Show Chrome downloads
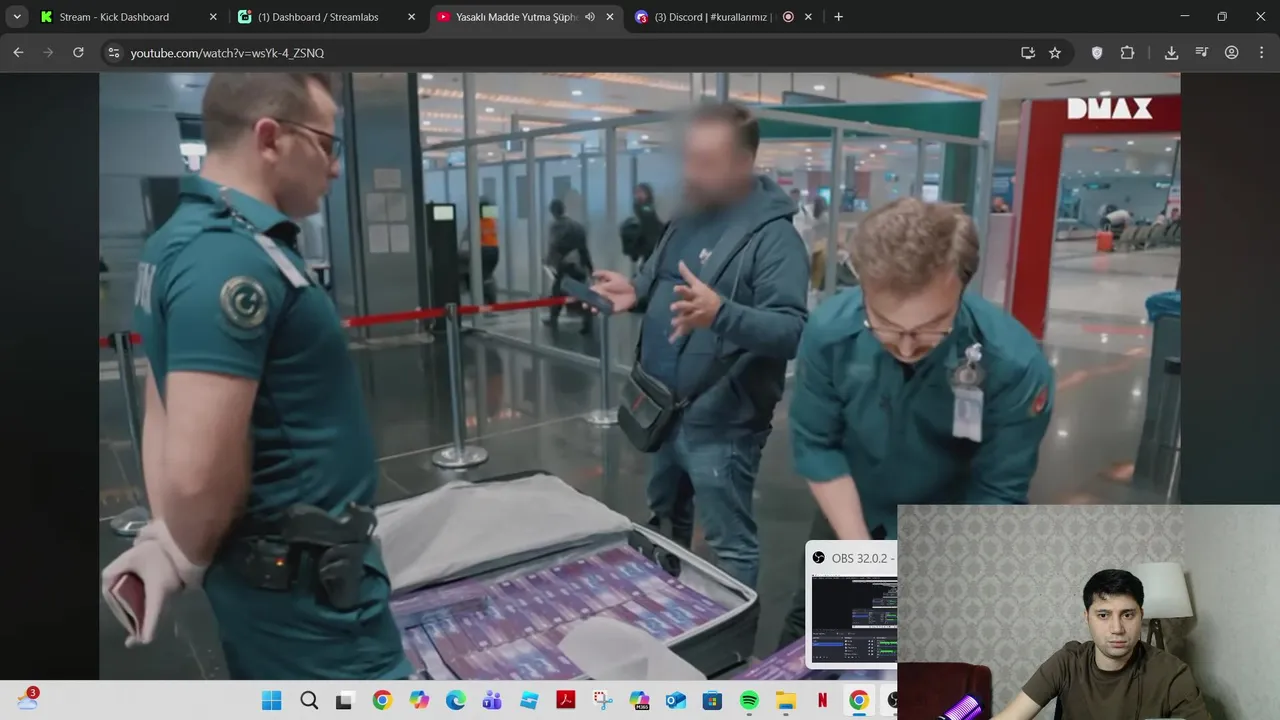 click(1171, 53)
